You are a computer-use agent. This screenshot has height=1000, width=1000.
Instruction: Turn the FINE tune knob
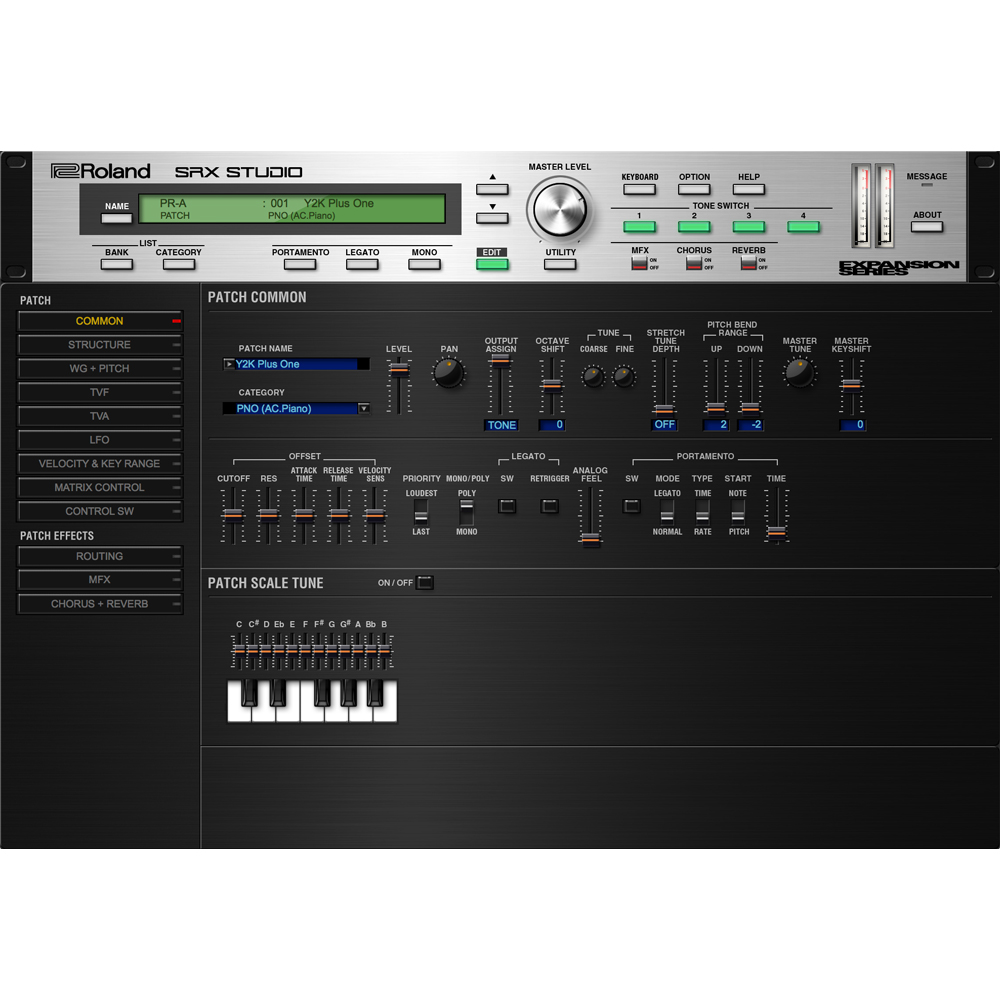click(624, 376)
